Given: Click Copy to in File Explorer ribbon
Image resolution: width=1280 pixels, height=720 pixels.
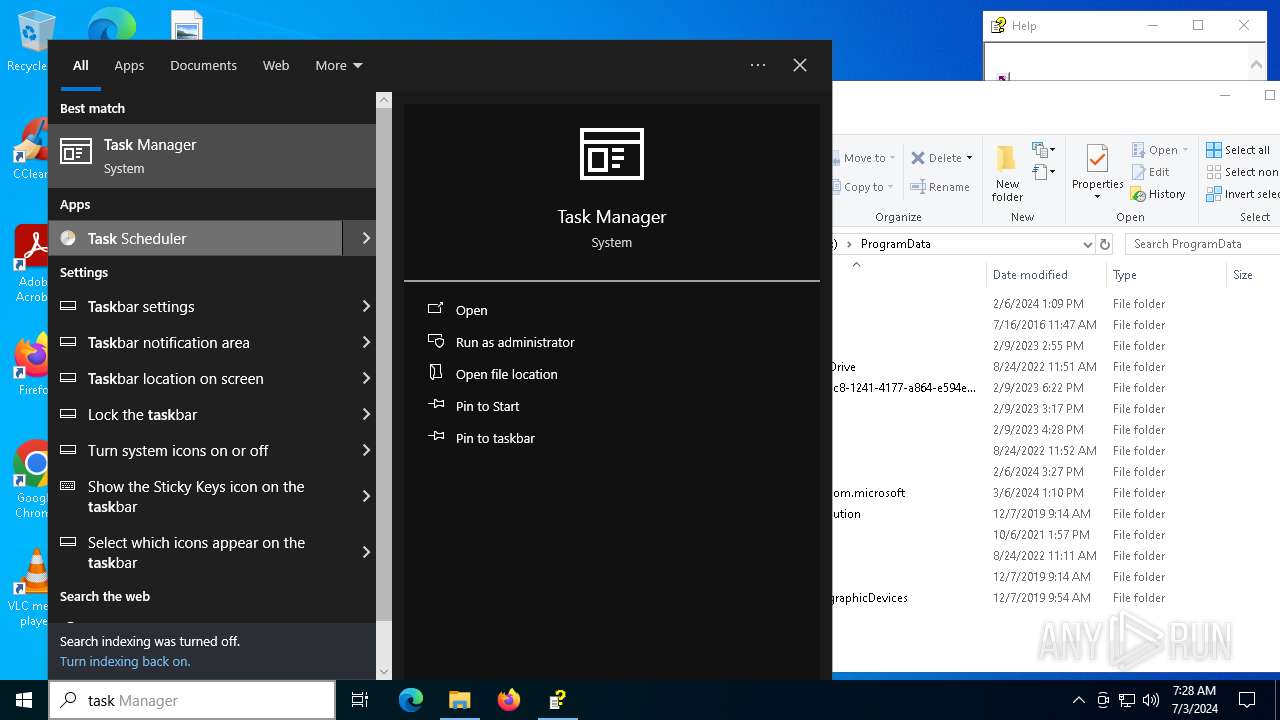Looking at the screenshot, I should click(863, 187).
